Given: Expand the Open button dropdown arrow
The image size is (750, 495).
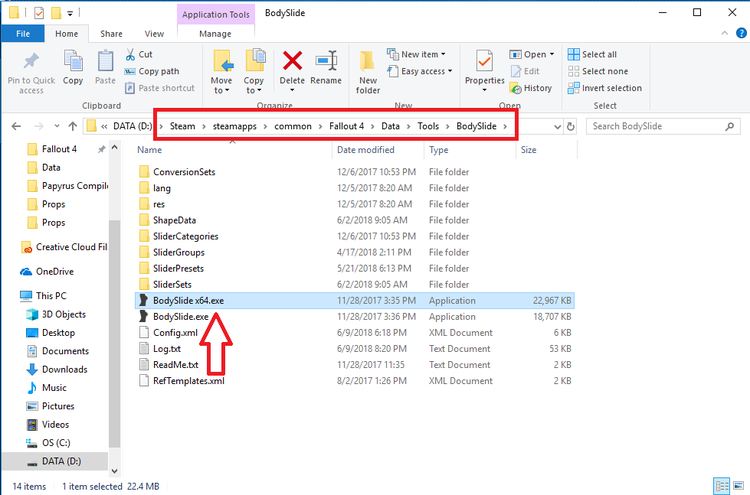Looking at the screenshot, I should pyautogui.click(x=552, y=54).
